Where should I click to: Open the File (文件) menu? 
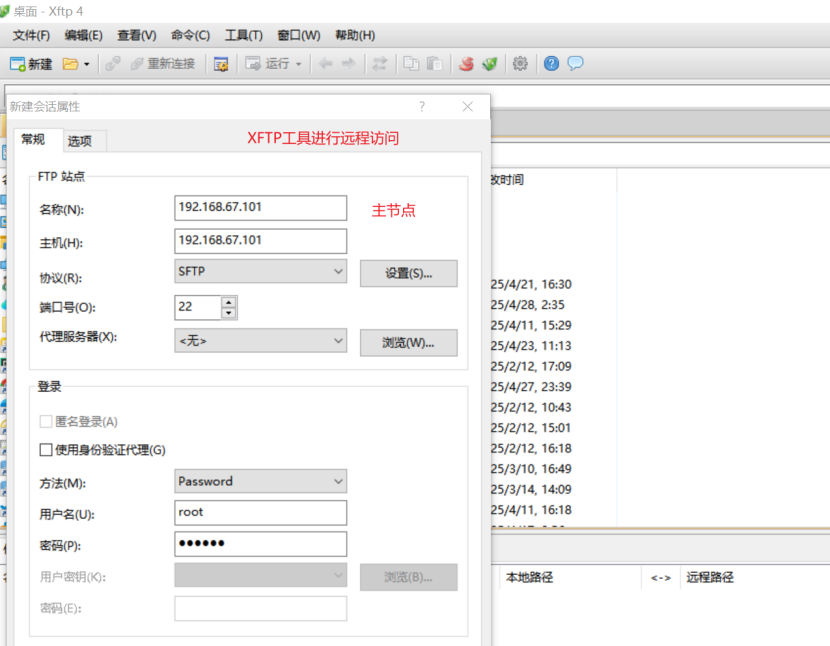tap(31, 35)
